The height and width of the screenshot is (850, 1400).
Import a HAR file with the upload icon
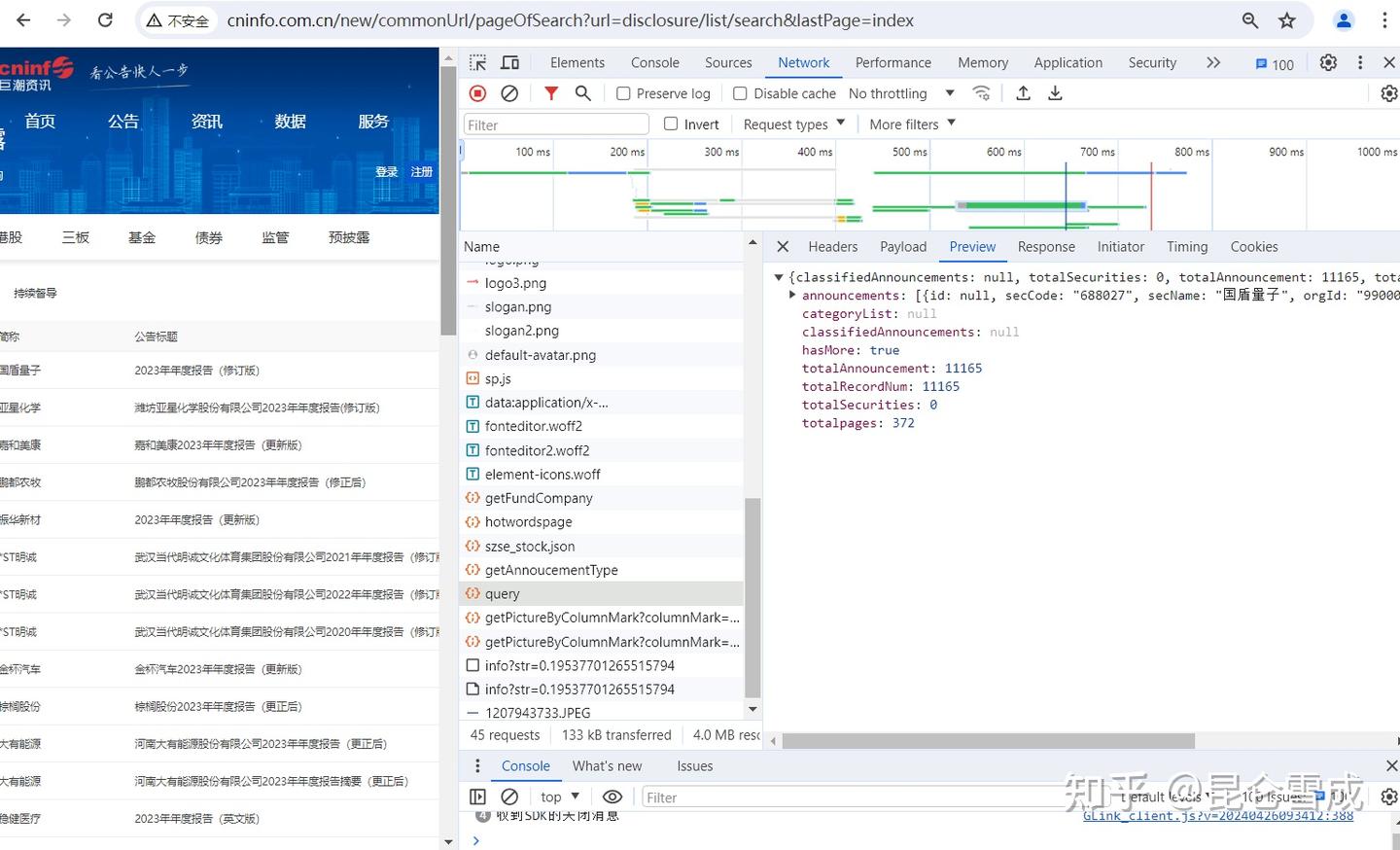pyautogui.click(x=1023, y=93)
